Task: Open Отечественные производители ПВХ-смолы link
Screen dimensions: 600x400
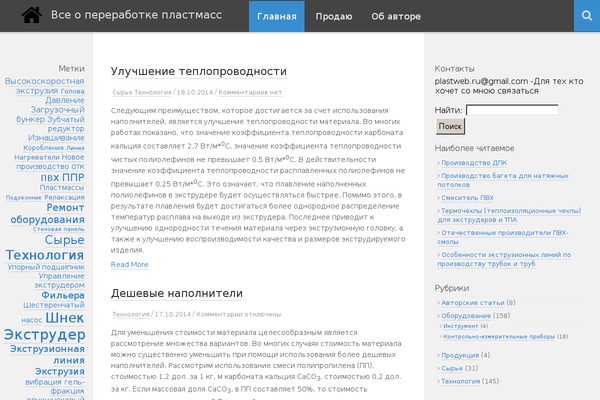Action: [503, 237]
